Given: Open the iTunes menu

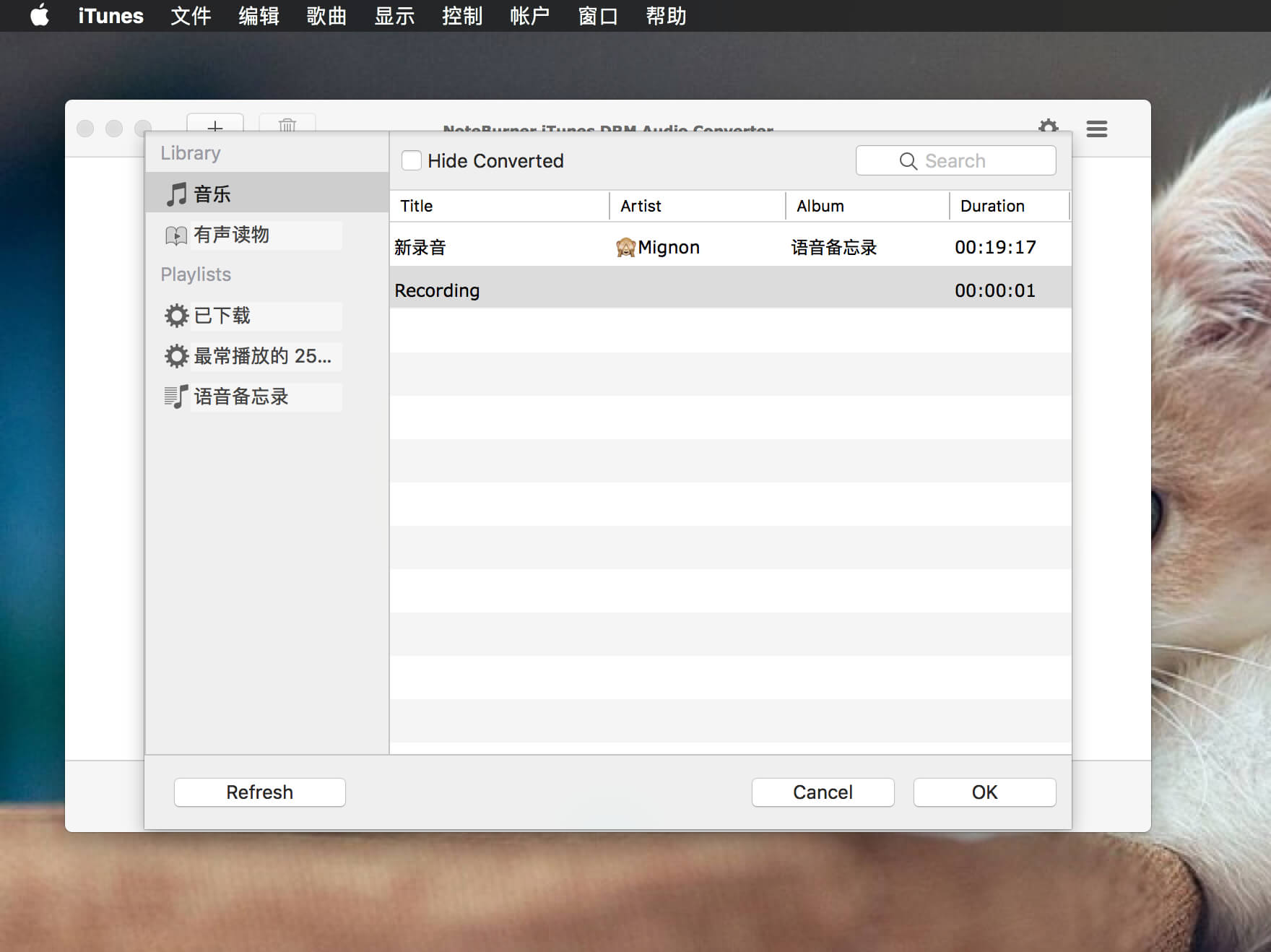Looking at the screenshot, I should click(110, 15).
